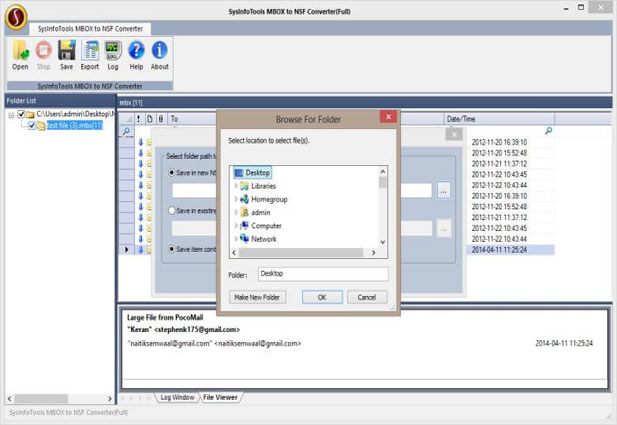Screen dimensions: 617x425
Task: Expand the Libraries node arrow
Action: (x=236, y=186)
